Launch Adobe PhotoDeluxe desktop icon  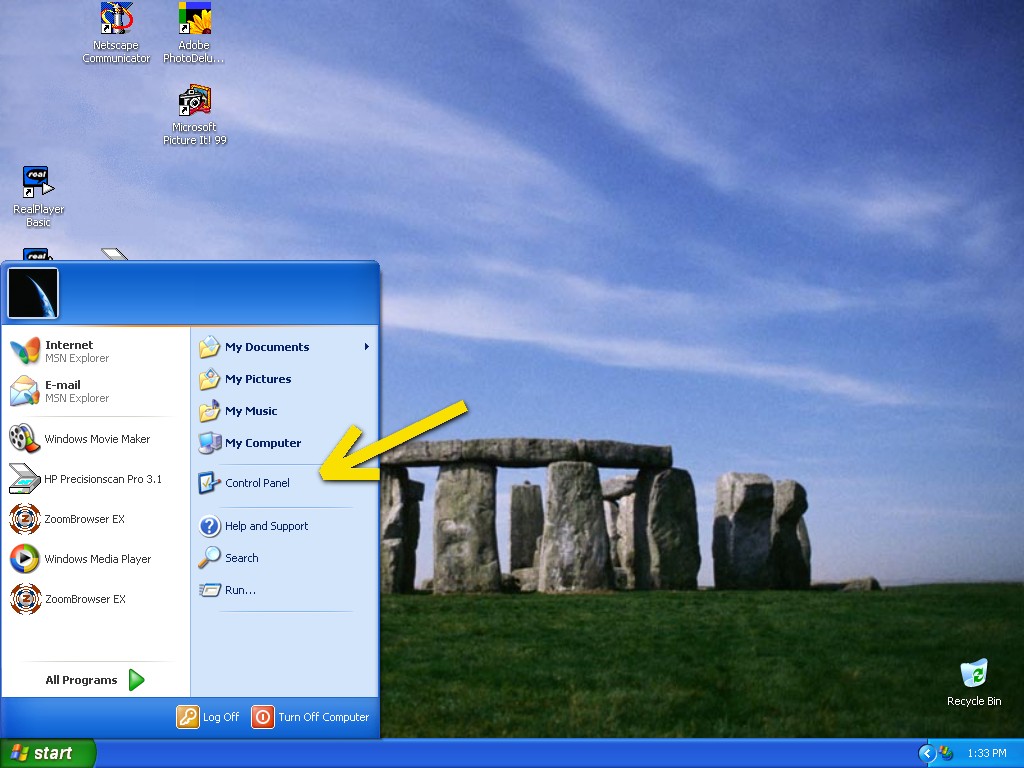[x=194, y=20]
